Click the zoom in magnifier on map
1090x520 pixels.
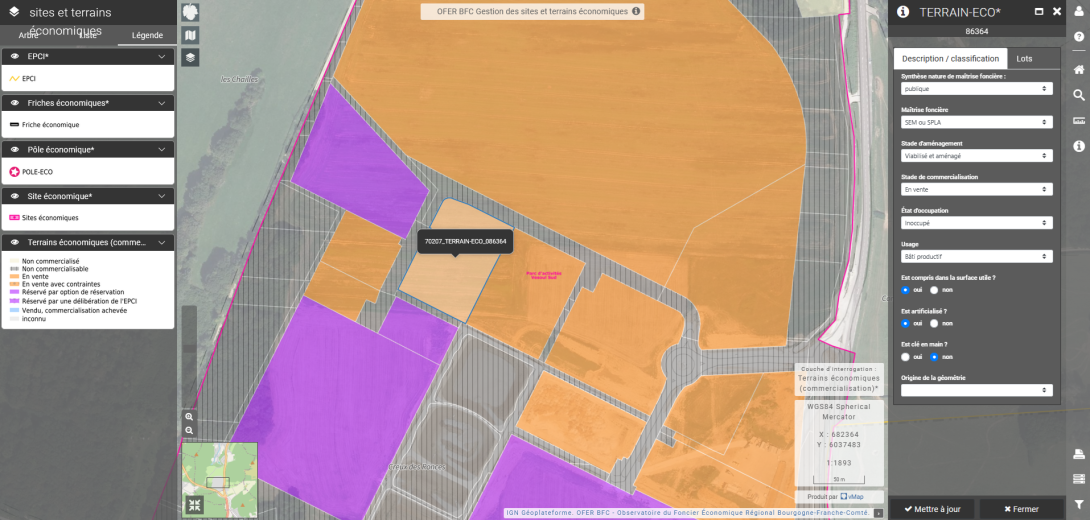point(190,416)
